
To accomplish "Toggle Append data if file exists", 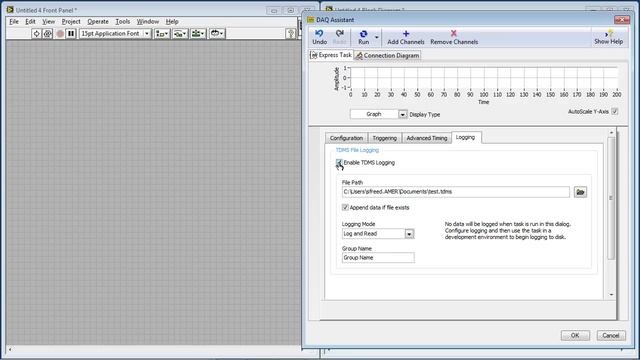I will click(345, 207).
